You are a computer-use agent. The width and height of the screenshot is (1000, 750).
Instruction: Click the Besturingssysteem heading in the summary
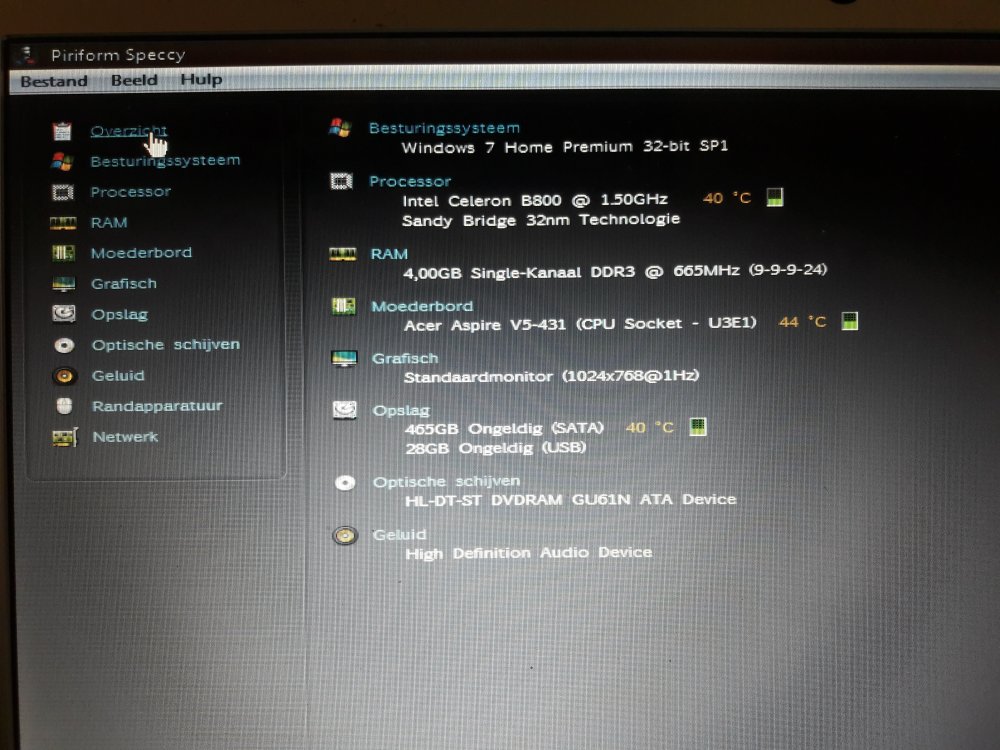point(445,128)
